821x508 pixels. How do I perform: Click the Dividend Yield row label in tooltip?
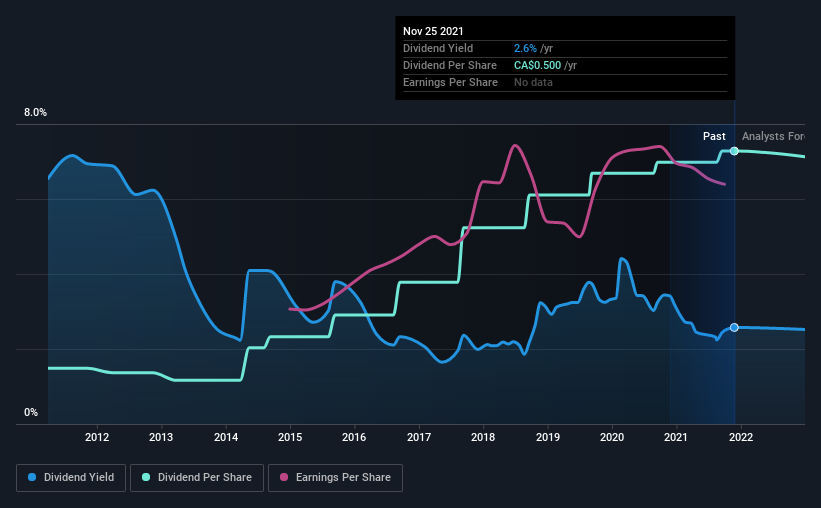pyautogui.click(x=438, y=48)
